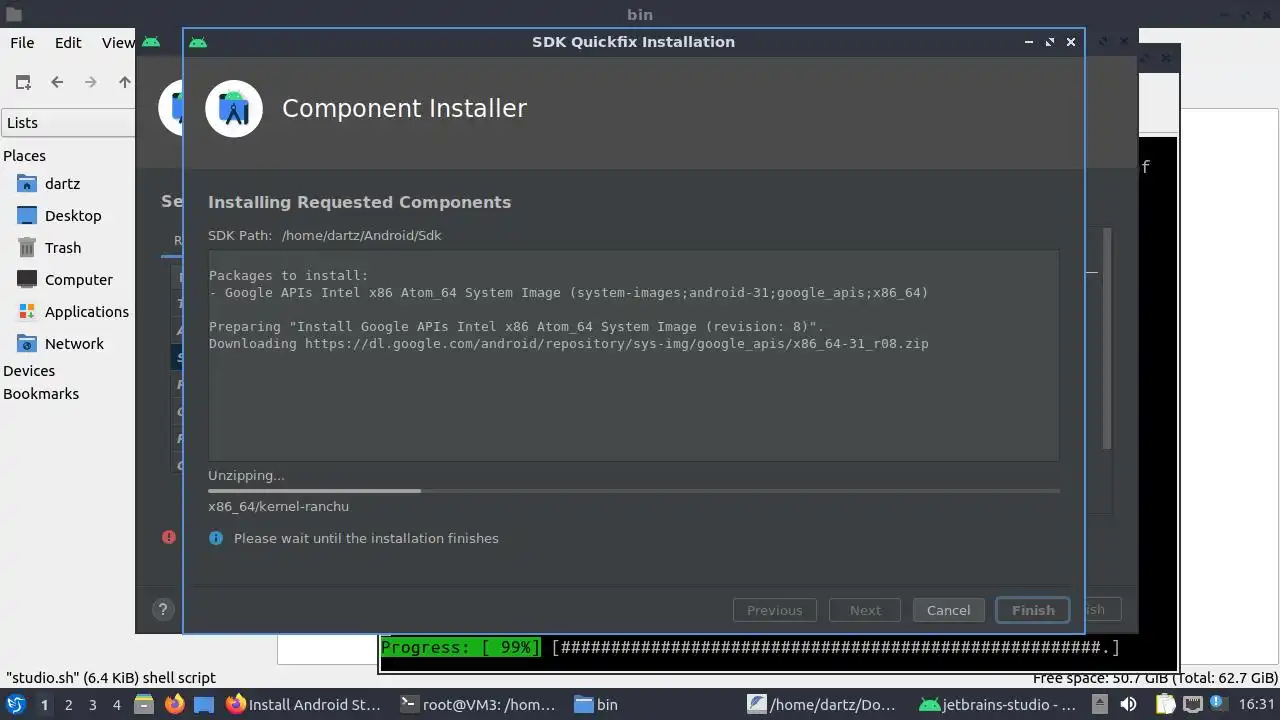Click the blue info icon beside wait message
Image resolution: width=1280 pixels, height=720 pixels.
(215, 538)
